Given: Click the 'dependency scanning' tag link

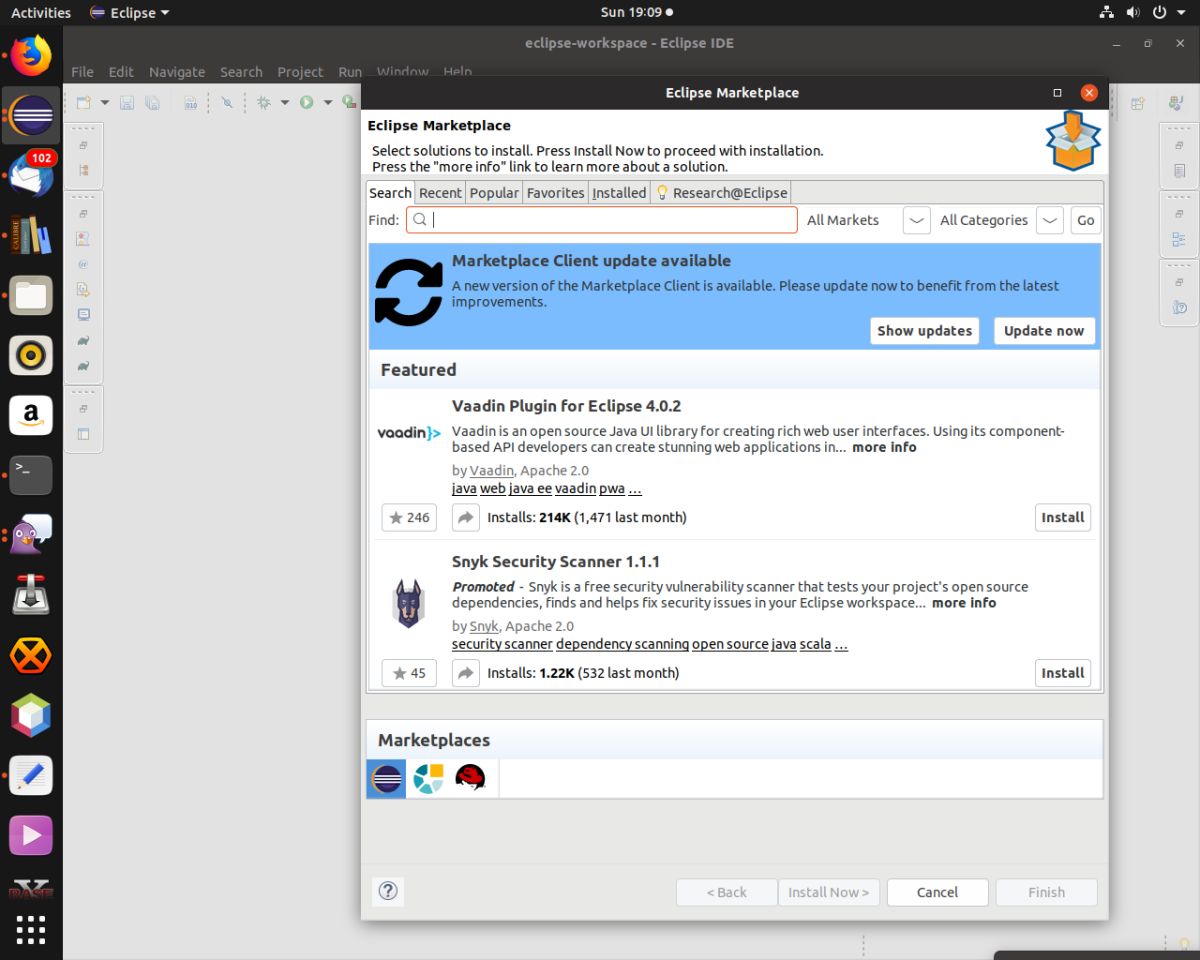Looking at the screenshot, I should click(x=622, y=644).
